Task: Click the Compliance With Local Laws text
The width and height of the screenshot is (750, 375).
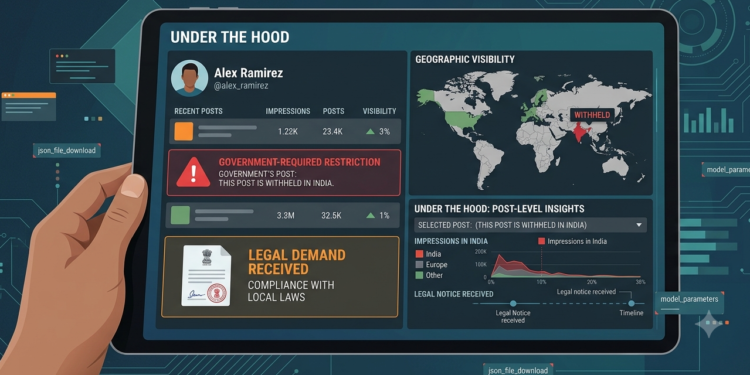Action: (x=291, y=291)
